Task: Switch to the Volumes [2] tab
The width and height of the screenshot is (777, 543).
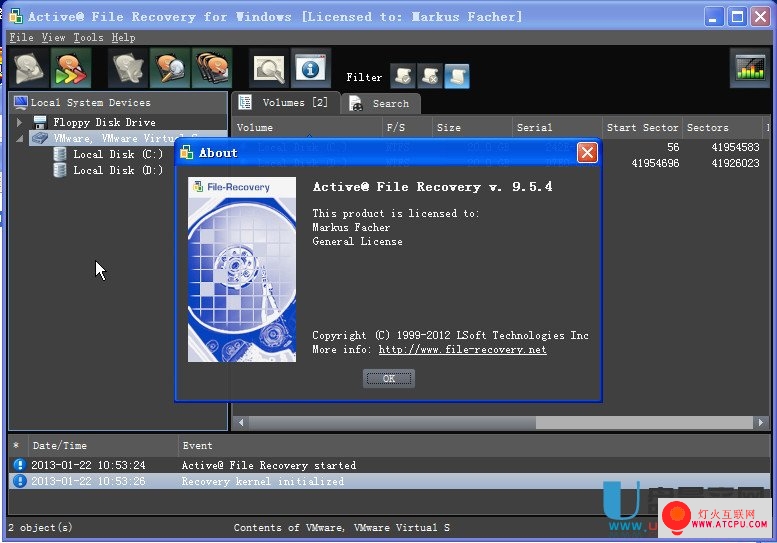Action: 286,103
